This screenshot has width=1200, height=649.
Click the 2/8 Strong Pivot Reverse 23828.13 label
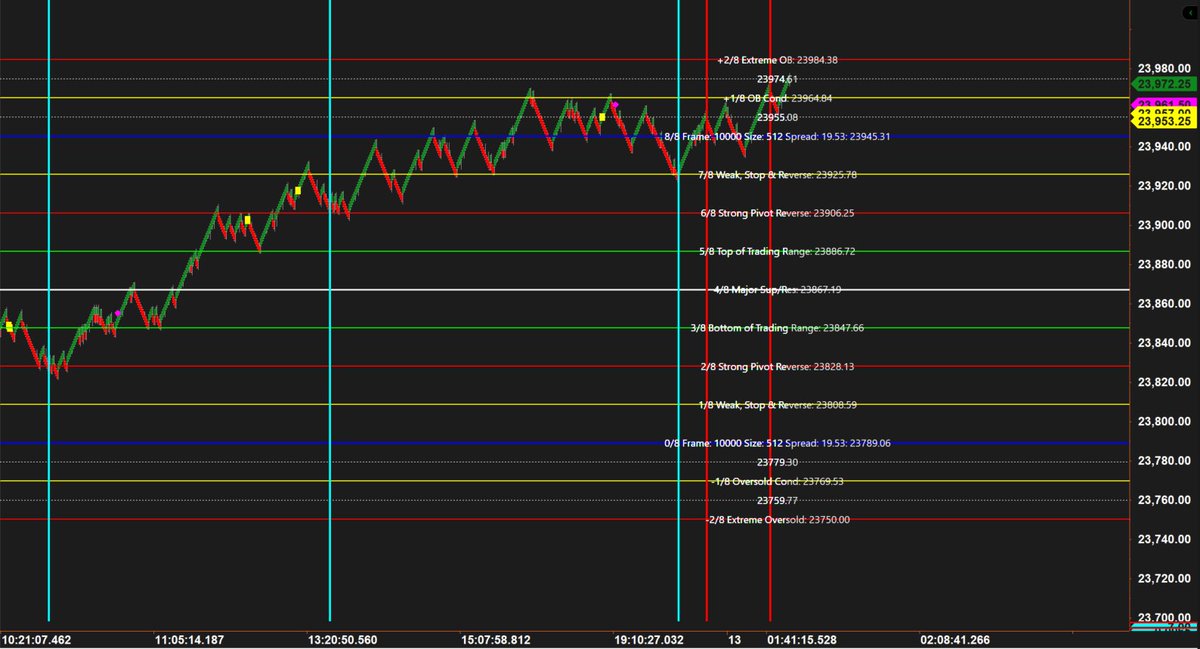[777, 367]
